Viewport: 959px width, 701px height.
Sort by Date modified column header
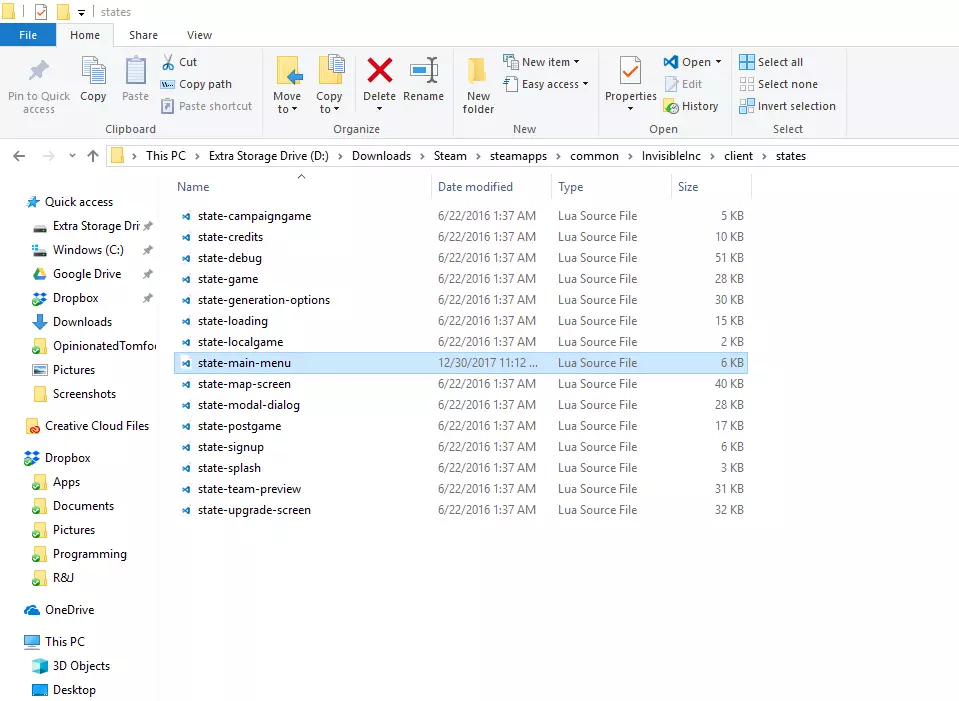[492, 187]
